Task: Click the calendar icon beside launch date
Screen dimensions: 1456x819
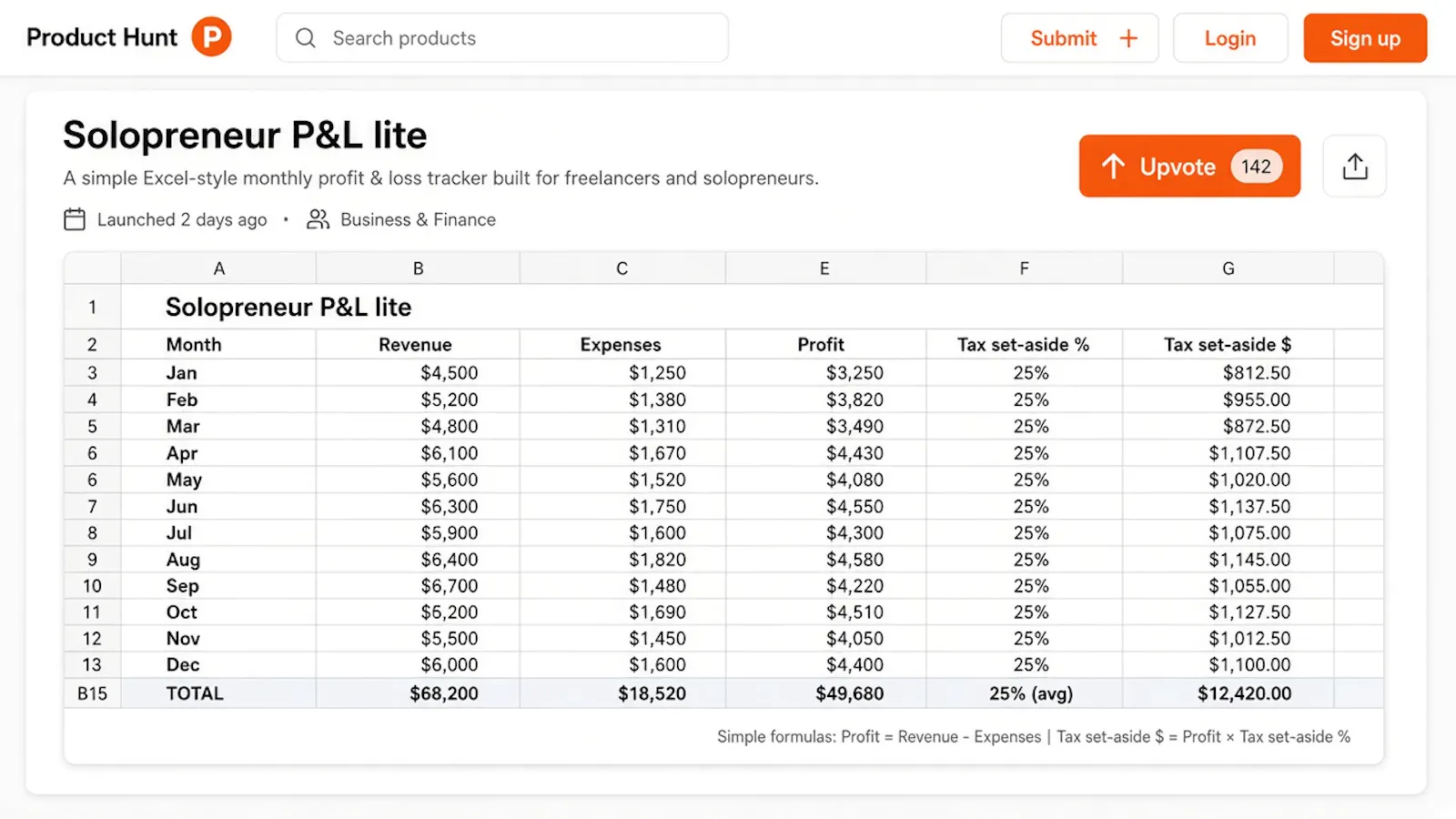Action: [75, 219]
